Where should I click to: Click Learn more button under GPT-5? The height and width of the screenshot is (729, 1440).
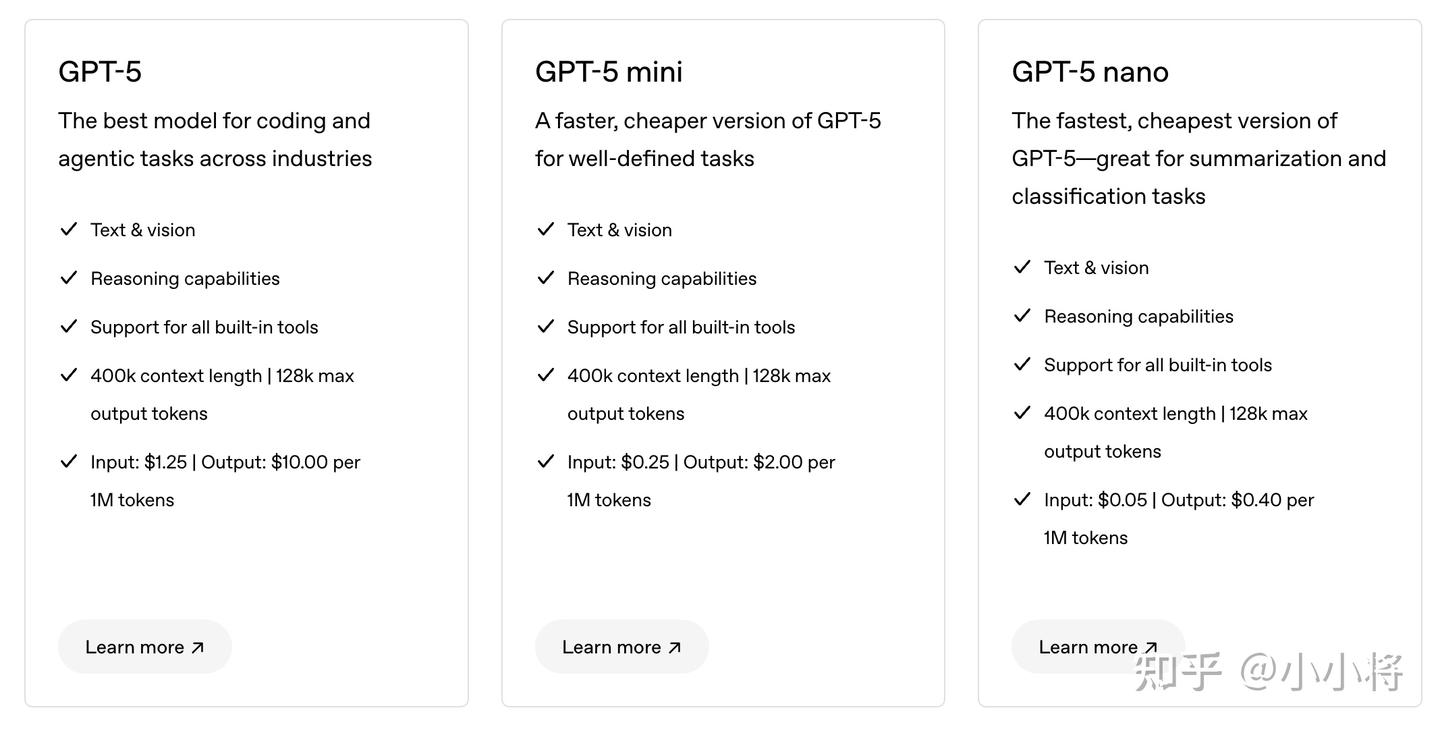tap(144, 647)
